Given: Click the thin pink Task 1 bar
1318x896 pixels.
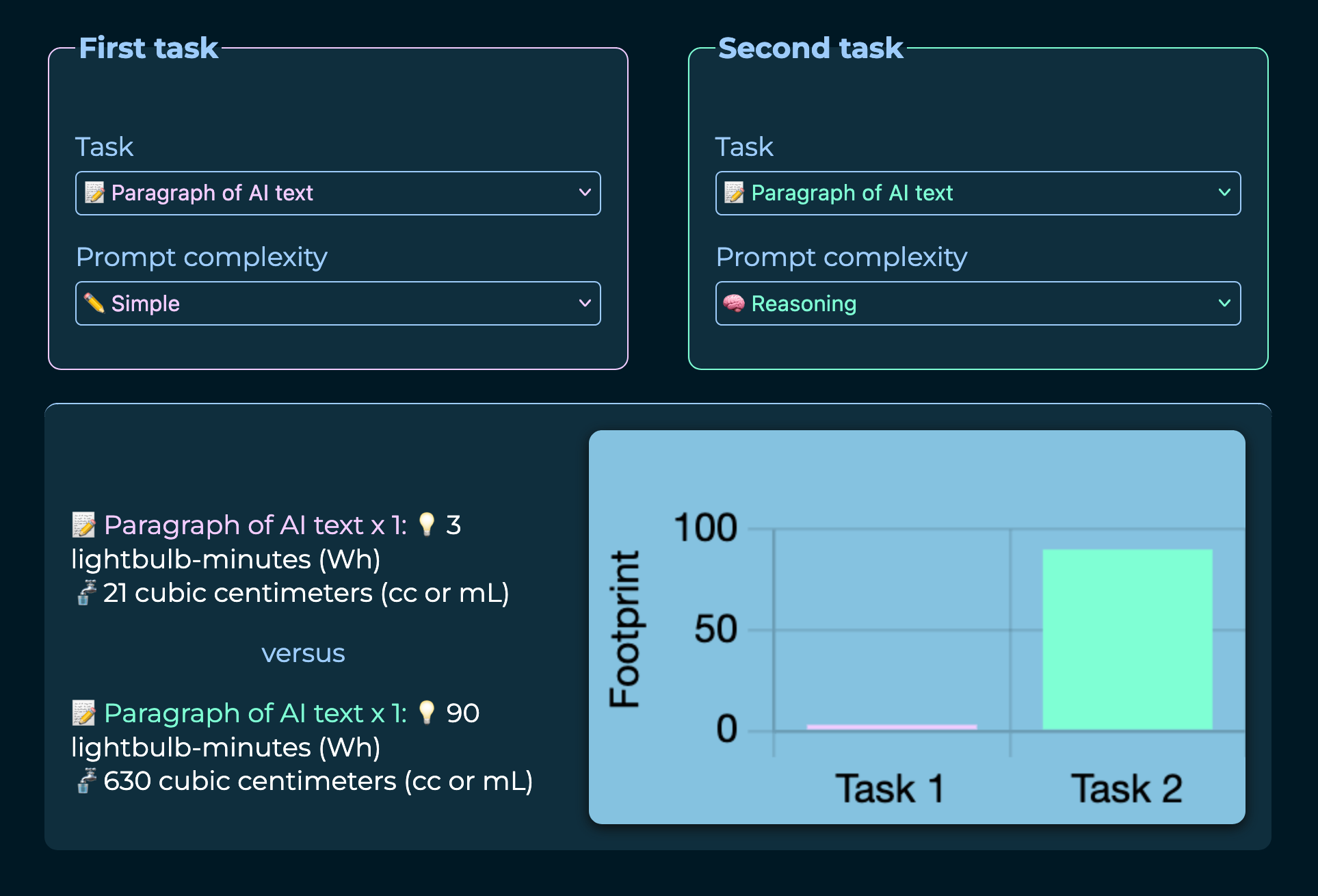Looking at the screenshot, I should tap(891, 726).
